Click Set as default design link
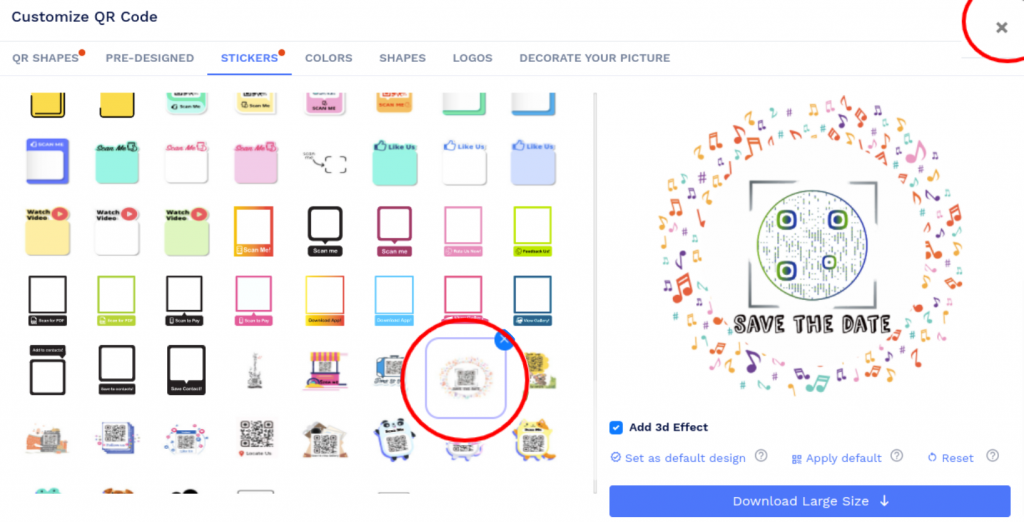Viewport: 1024px width, 522px height. [678, 458]
